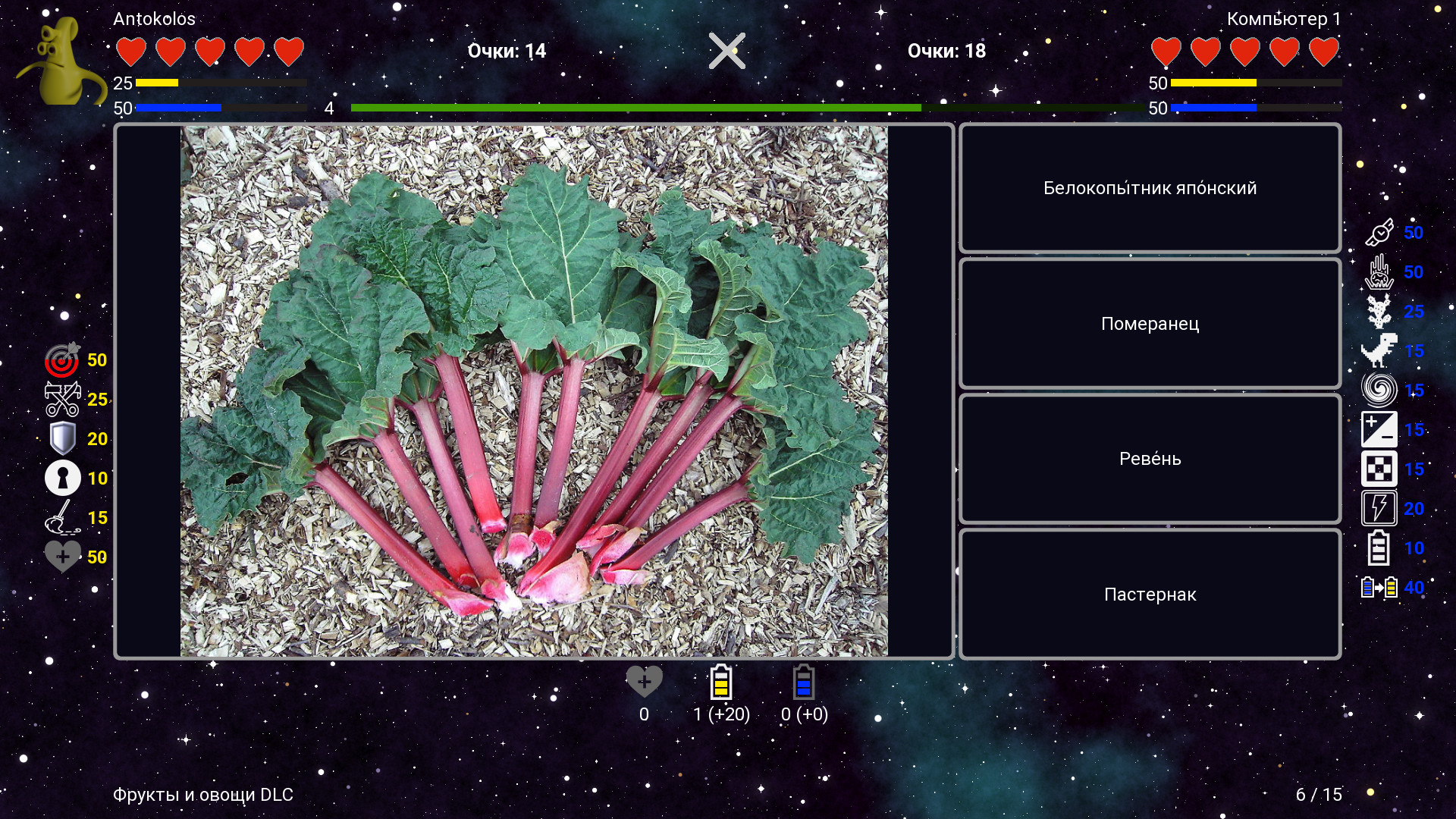Use the blue-to-yellow battery transfer ability
This screenshot has height=819, width=1456.
click(x=1379, y=588)
